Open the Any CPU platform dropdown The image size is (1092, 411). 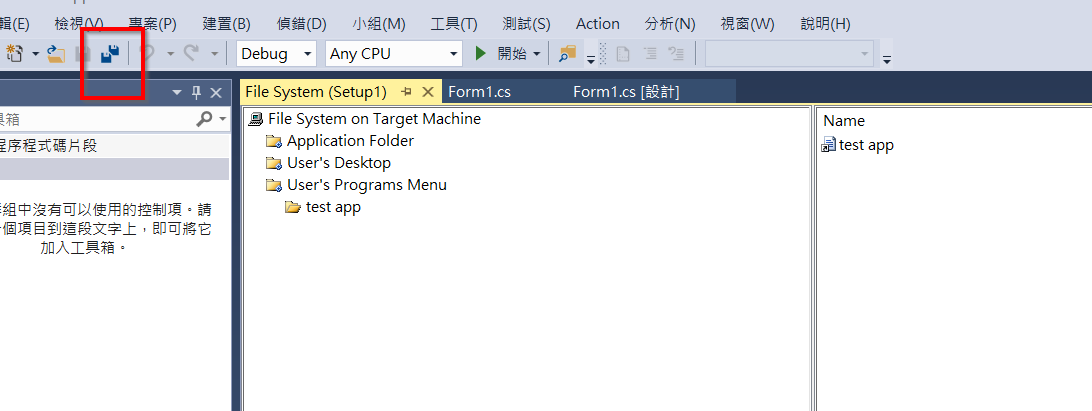click(x=393, y=54)
